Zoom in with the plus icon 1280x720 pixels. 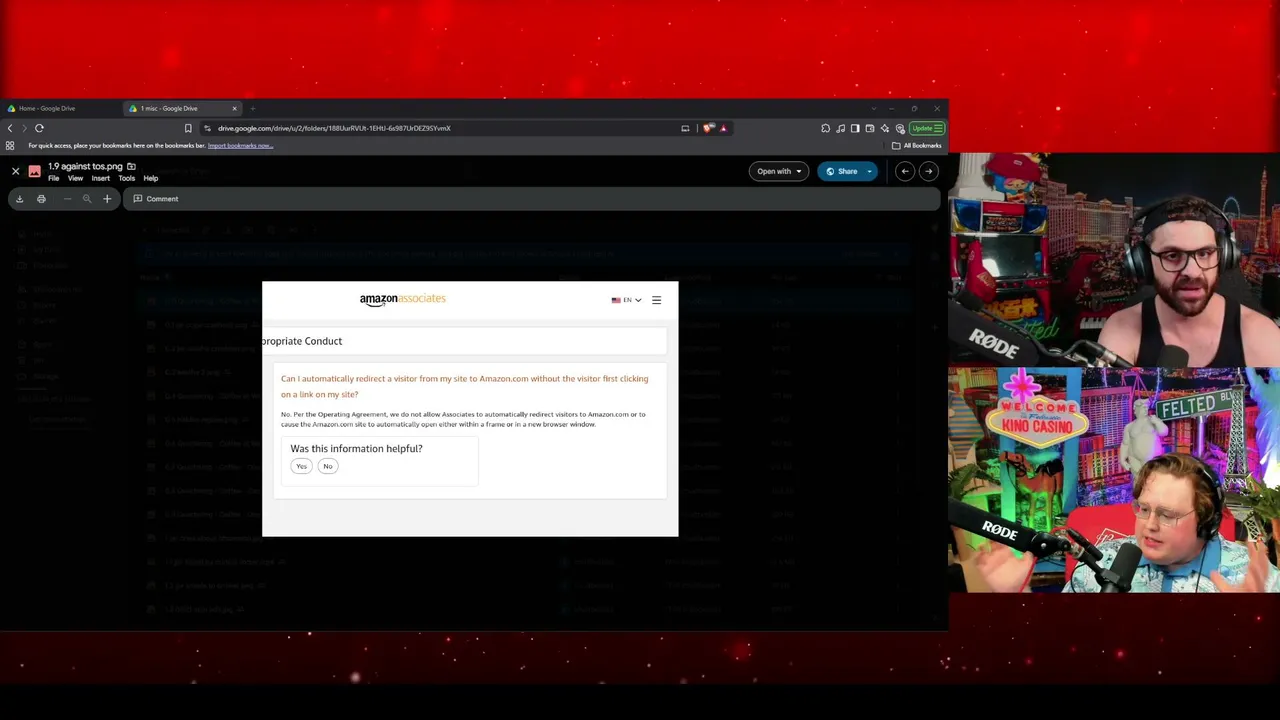point(107,199)
